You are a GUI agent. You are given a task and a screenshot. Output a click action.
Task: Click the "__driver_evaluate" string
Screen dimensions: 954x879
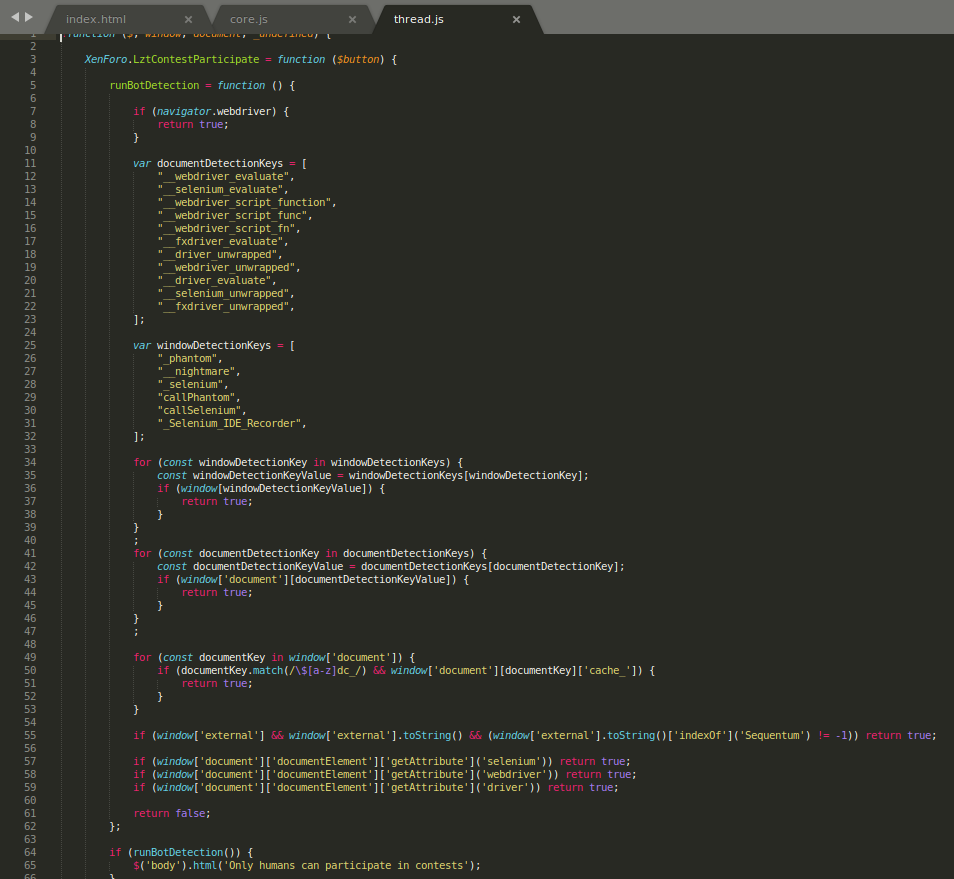(x=214, y=280)
